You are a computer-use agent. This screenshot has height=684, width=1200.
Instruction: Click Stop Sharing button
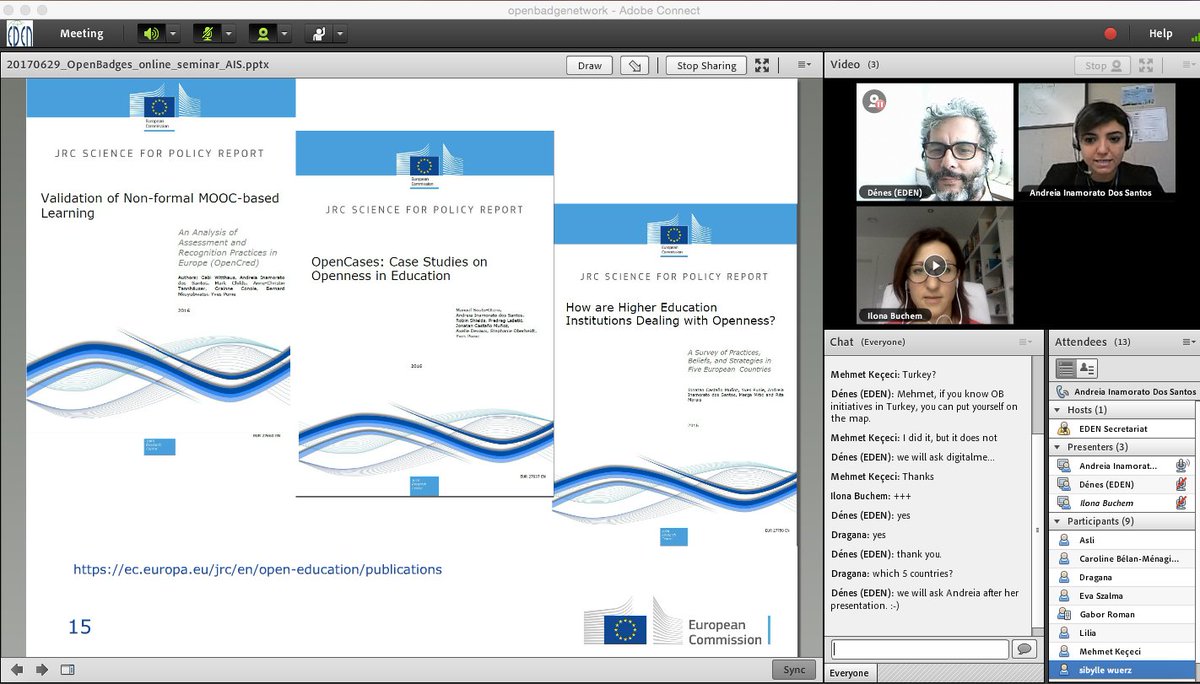(x=706, y=65)
